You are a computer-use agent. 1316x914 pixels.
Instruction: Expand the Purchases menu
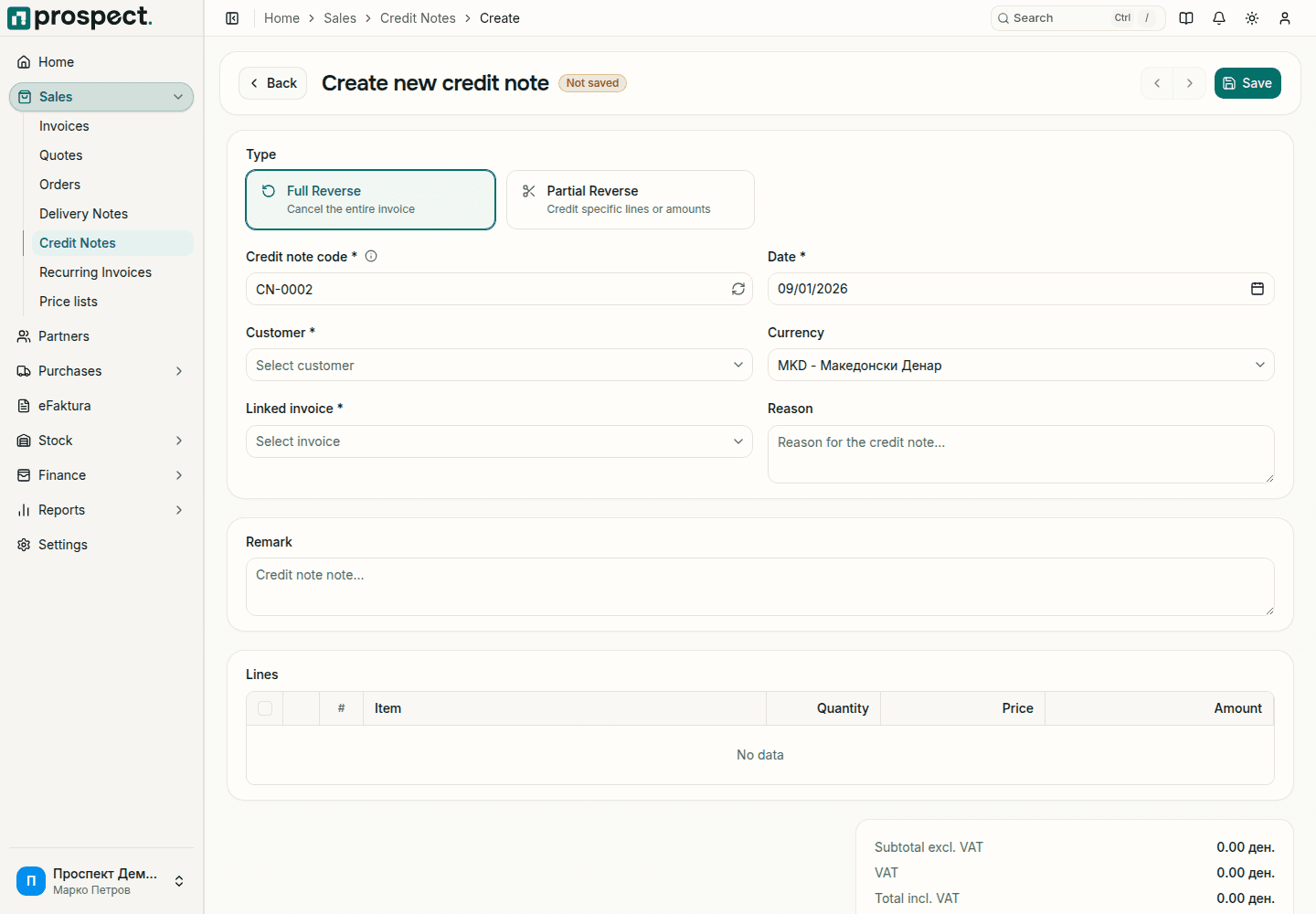[101, 371]
